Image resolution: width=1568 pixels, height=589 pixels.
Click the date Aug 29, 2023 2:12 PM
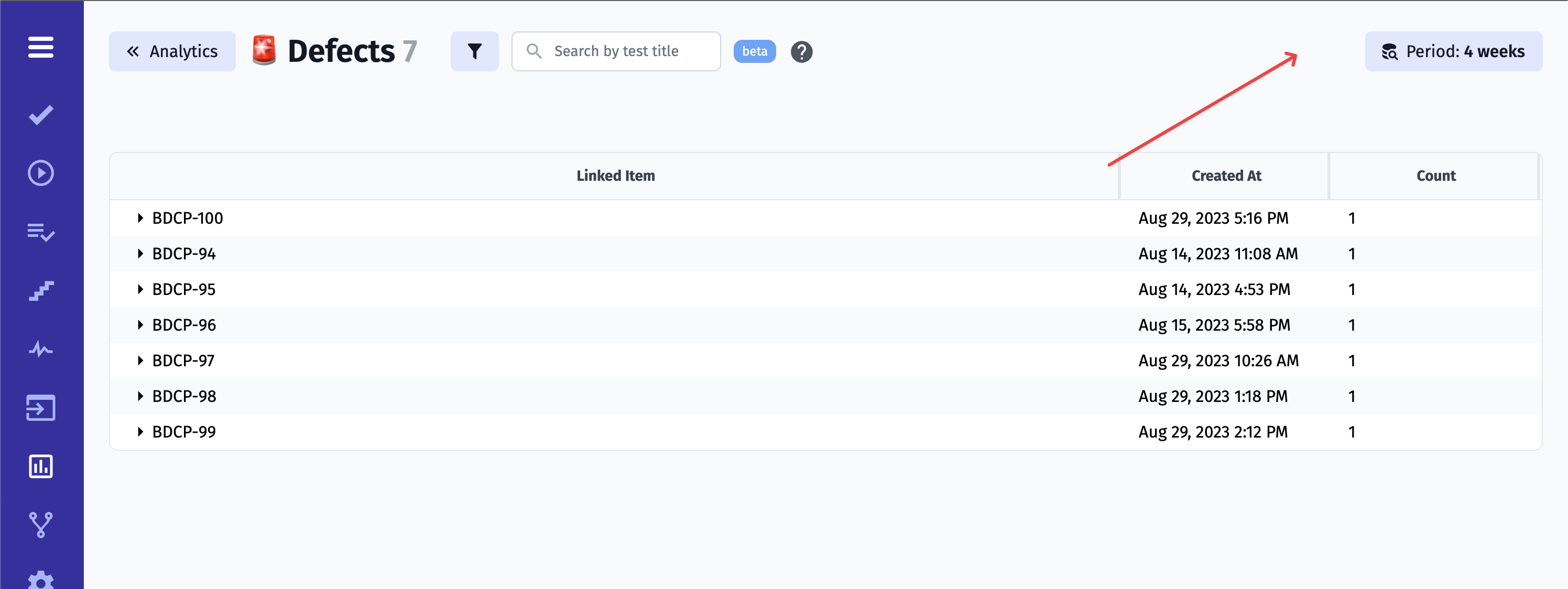point(1213,431)
